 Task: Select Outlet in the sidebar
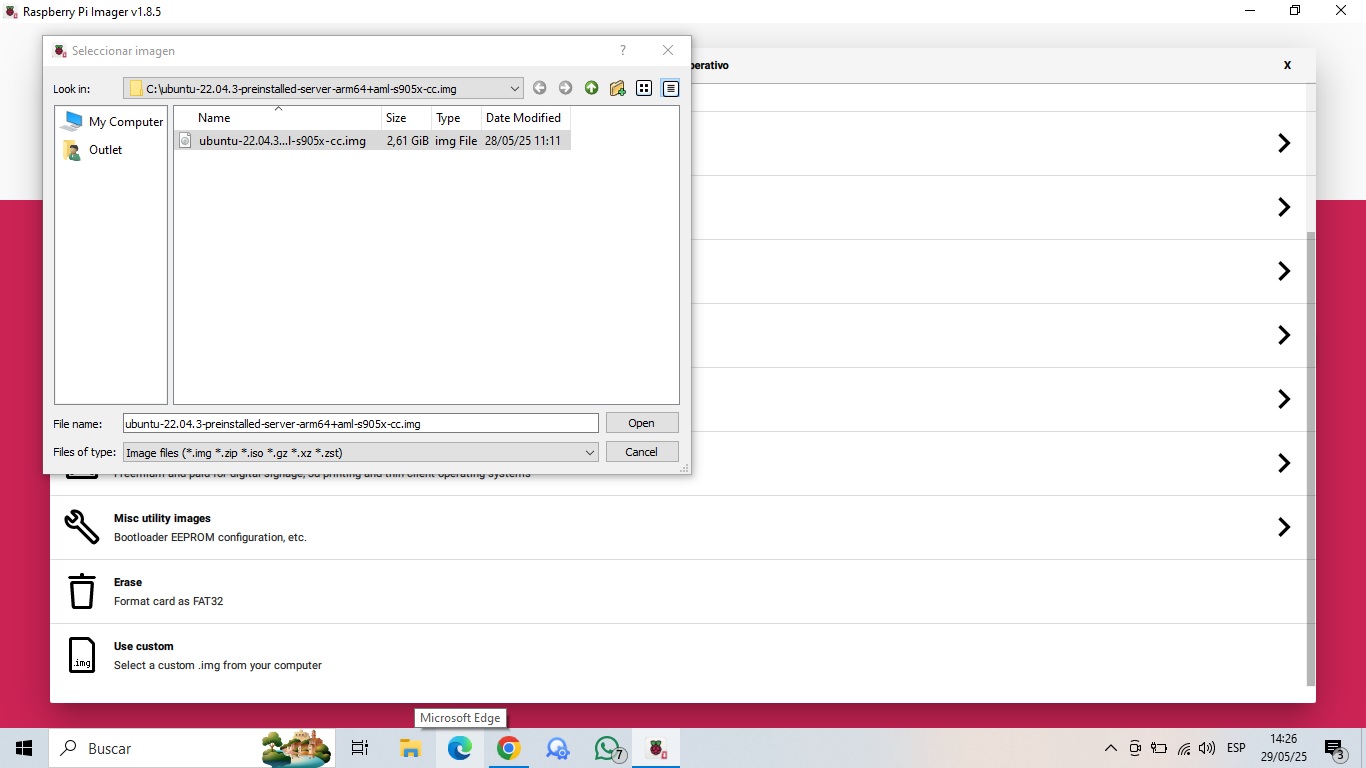(93, 150)
